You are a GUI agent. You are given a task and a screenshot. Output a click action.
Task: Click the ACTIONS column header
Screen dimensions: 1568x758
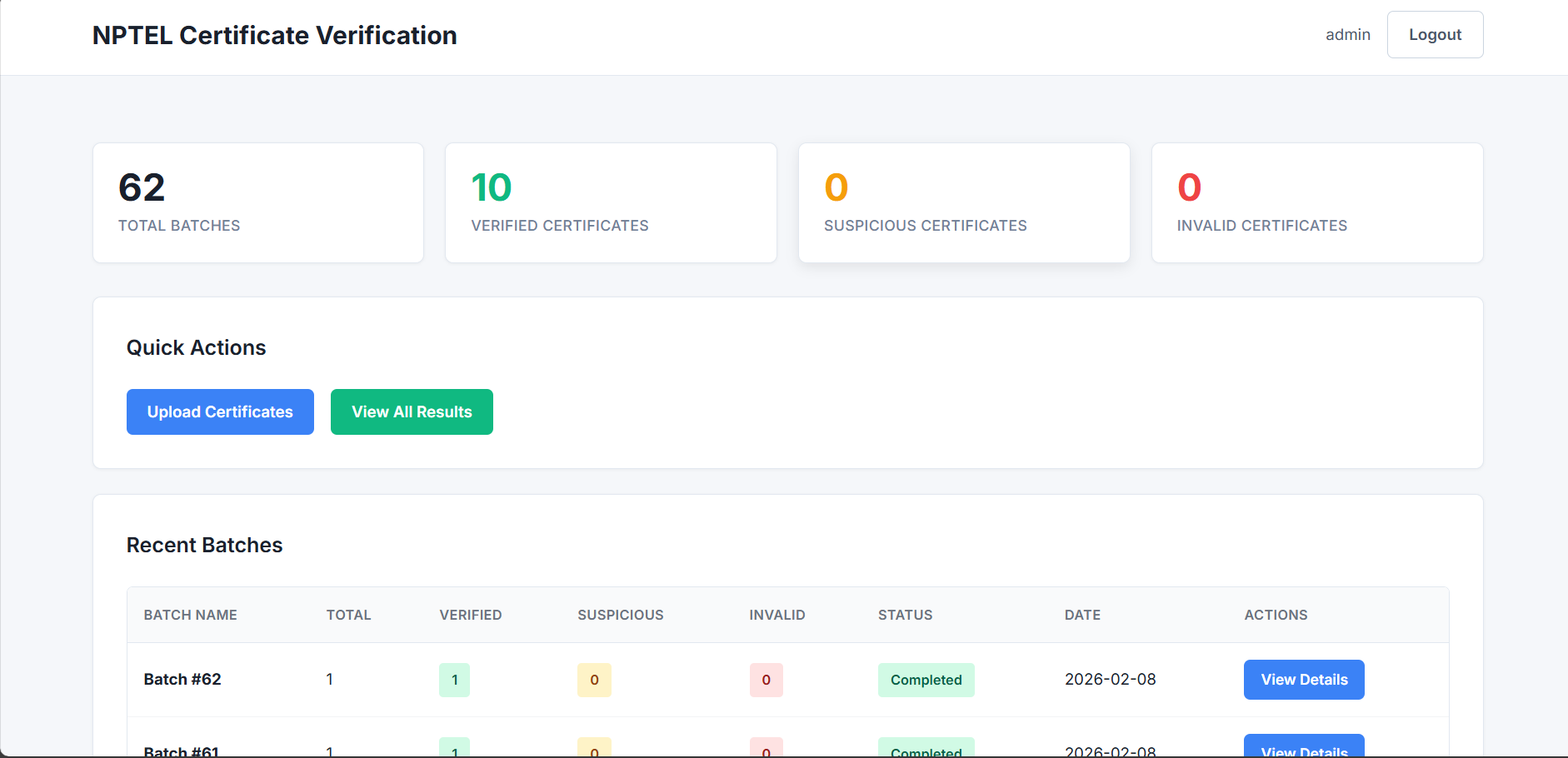[x=1276, y=615]
